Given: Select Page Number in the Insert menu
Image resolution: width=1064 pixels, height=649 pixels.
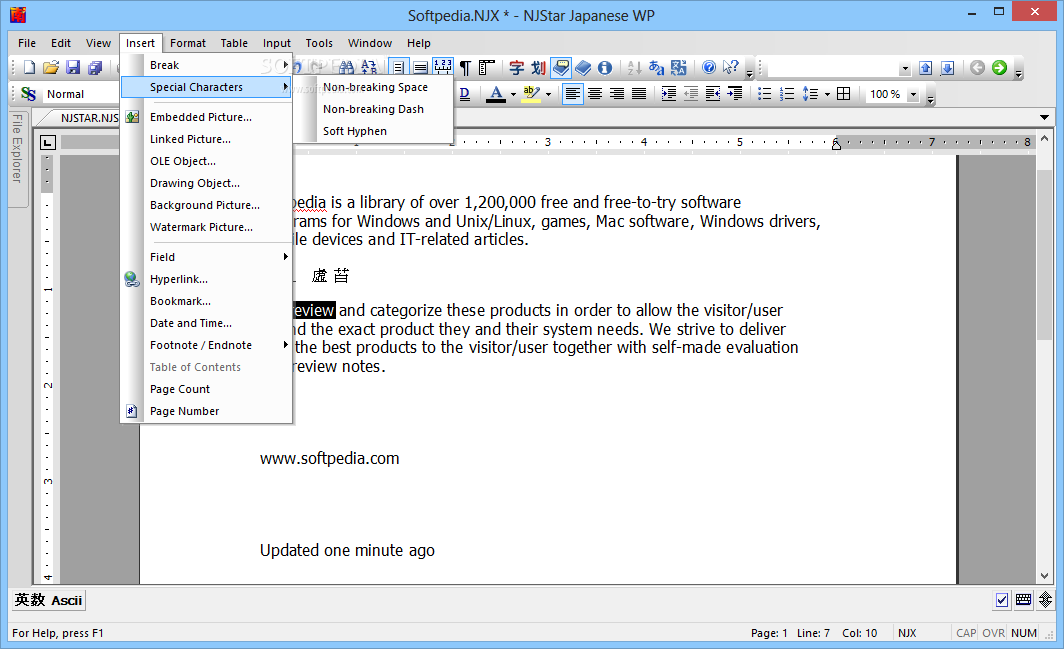Looking at the screenshot, I should (x=206, y=411).
